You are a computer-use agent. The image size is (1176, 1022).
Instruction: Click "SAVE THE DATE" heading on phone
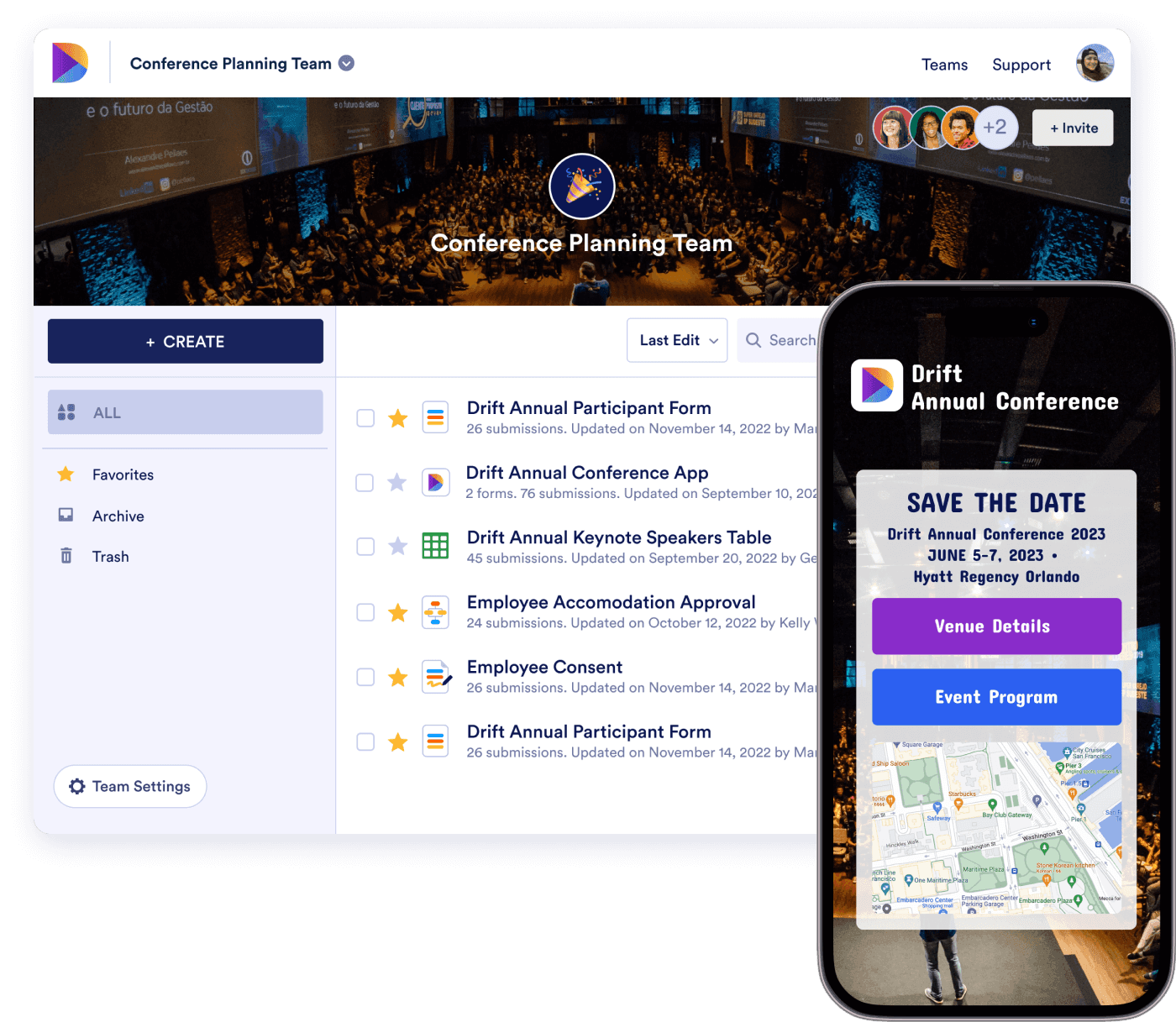point(996,503)
